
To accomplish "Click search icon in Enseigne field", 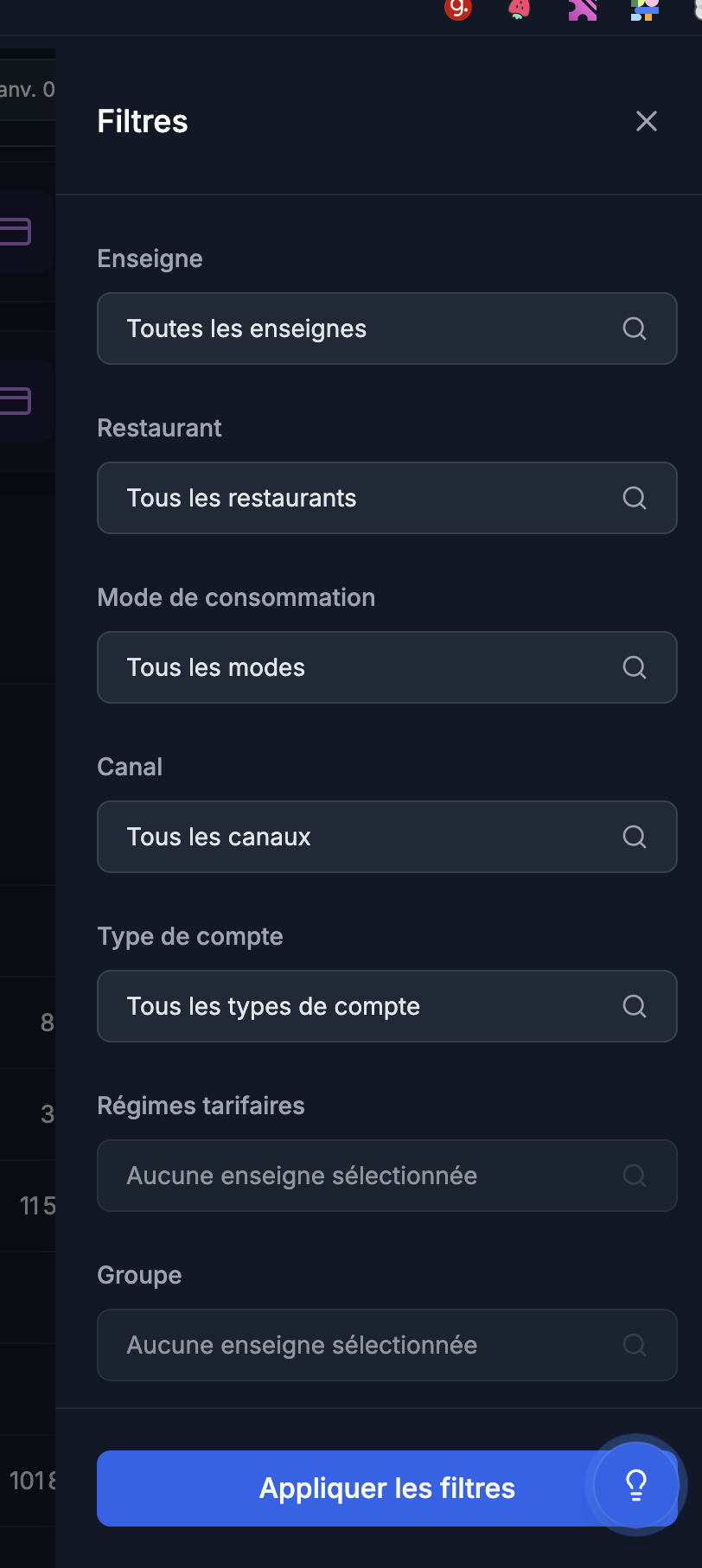I will click(635, 328).
